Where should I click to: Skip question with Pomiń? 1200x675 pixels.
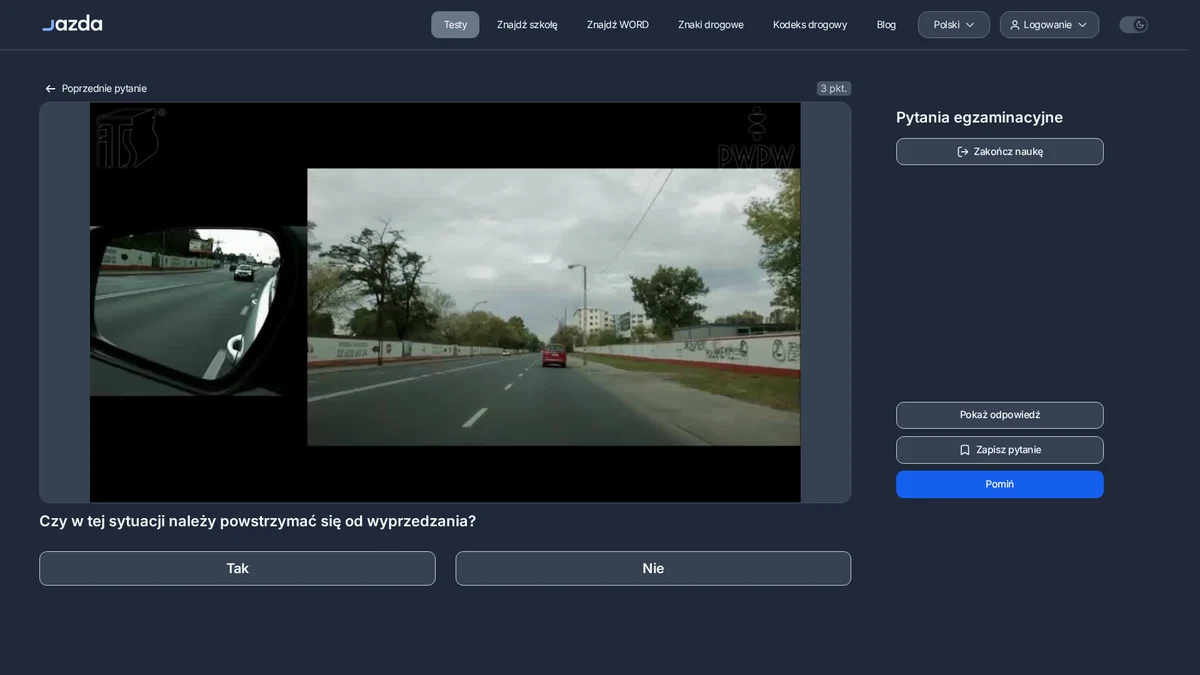[1000, 484]
